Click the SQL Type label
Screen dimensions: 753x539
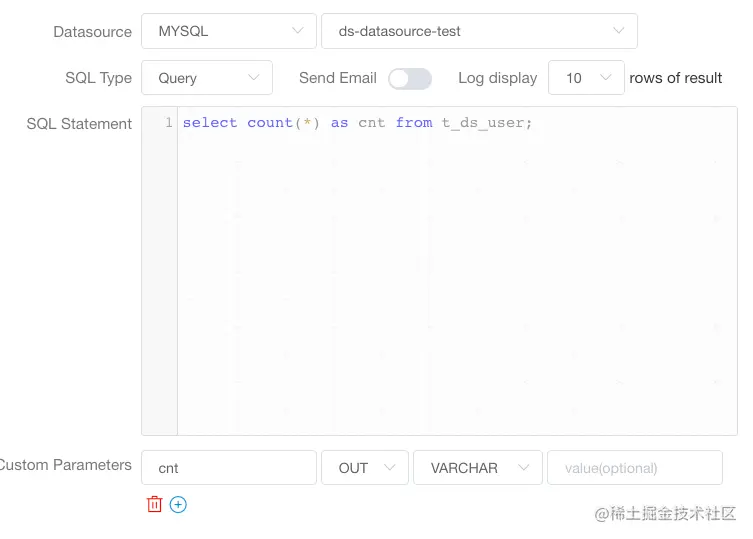pos(98,78)
